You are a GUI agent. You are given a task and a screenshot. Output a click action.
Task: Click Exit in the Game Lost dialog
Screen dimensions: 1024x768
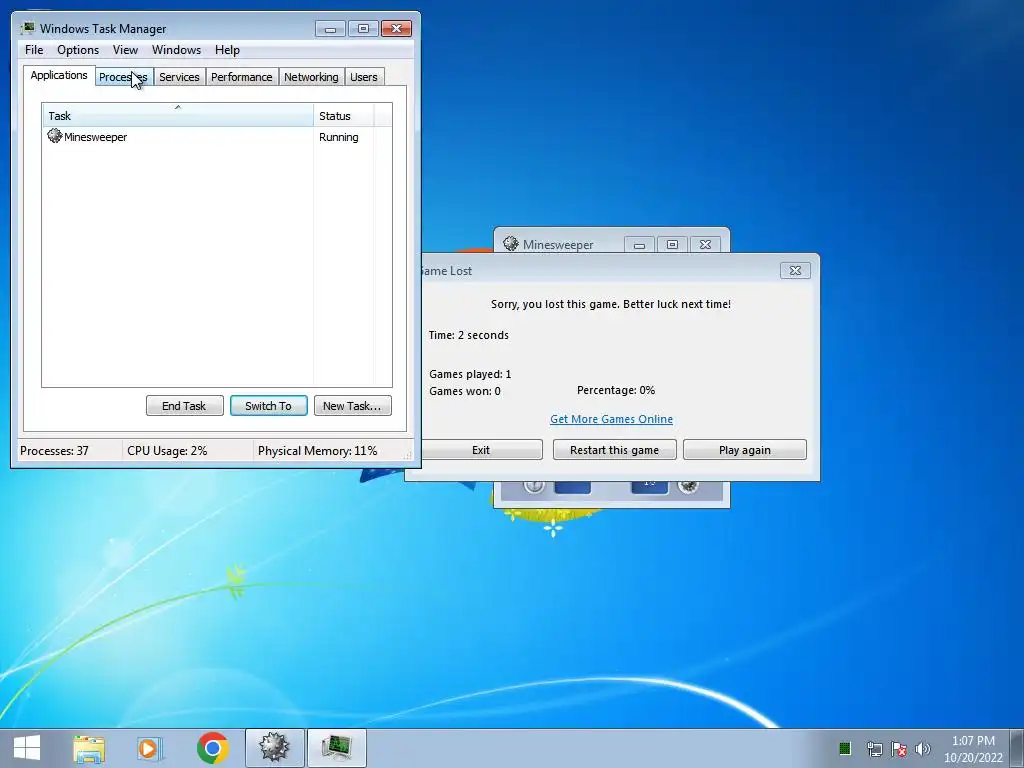tap(481, 449)
